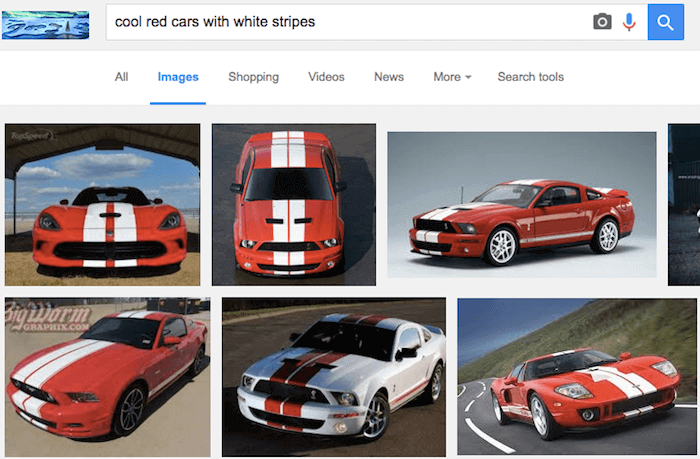Switch to the Shopping tab
Viewport: 700px width, 459px height.
pos(254,77)
